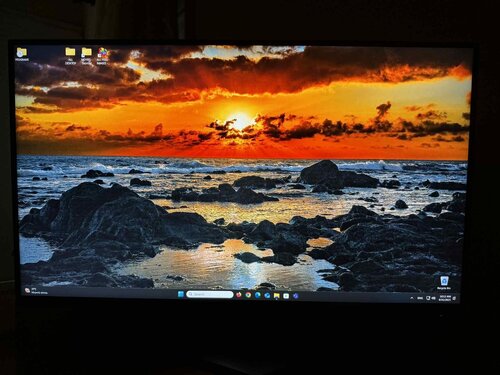Screen dimensions: 500x375
Task: Open the notification bell in tray
Action: point(455,298)
